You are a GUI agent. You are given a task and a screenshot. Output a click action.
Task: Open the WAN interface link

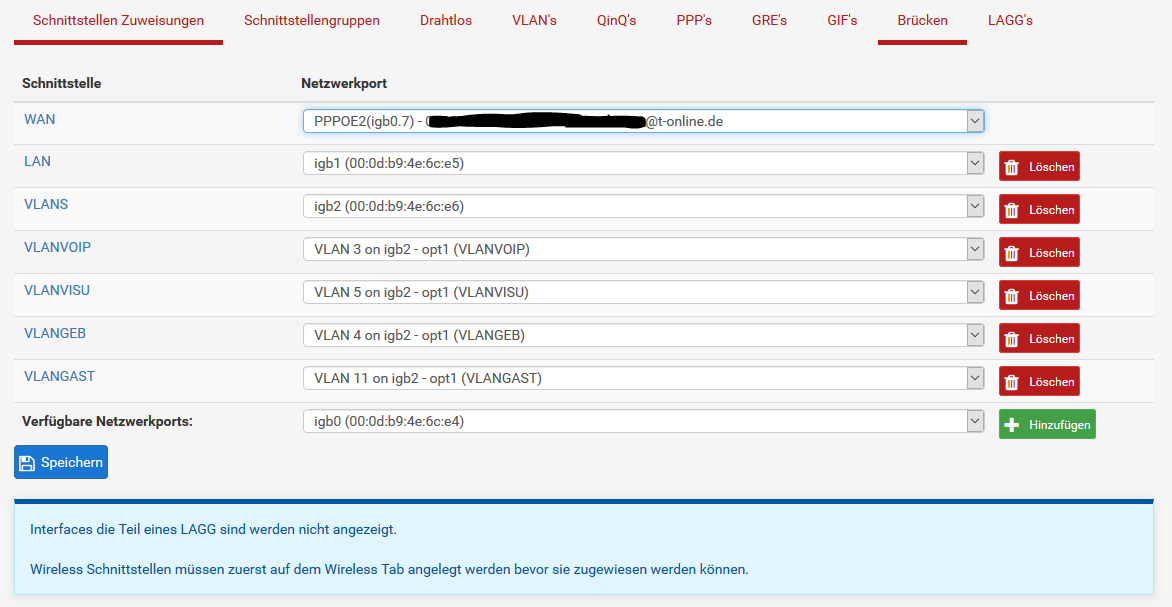pyautogui.click(x=40, y=119)
